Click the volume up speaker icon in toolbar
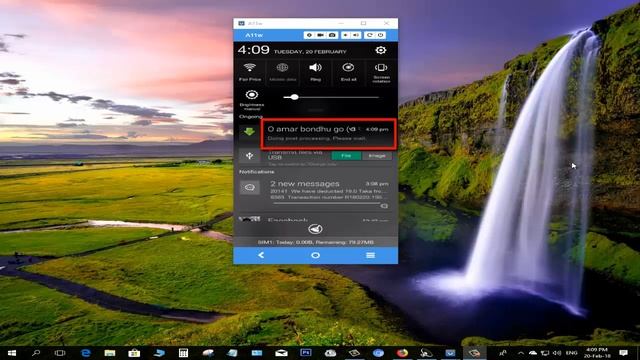640x360 pixels. 356,35
